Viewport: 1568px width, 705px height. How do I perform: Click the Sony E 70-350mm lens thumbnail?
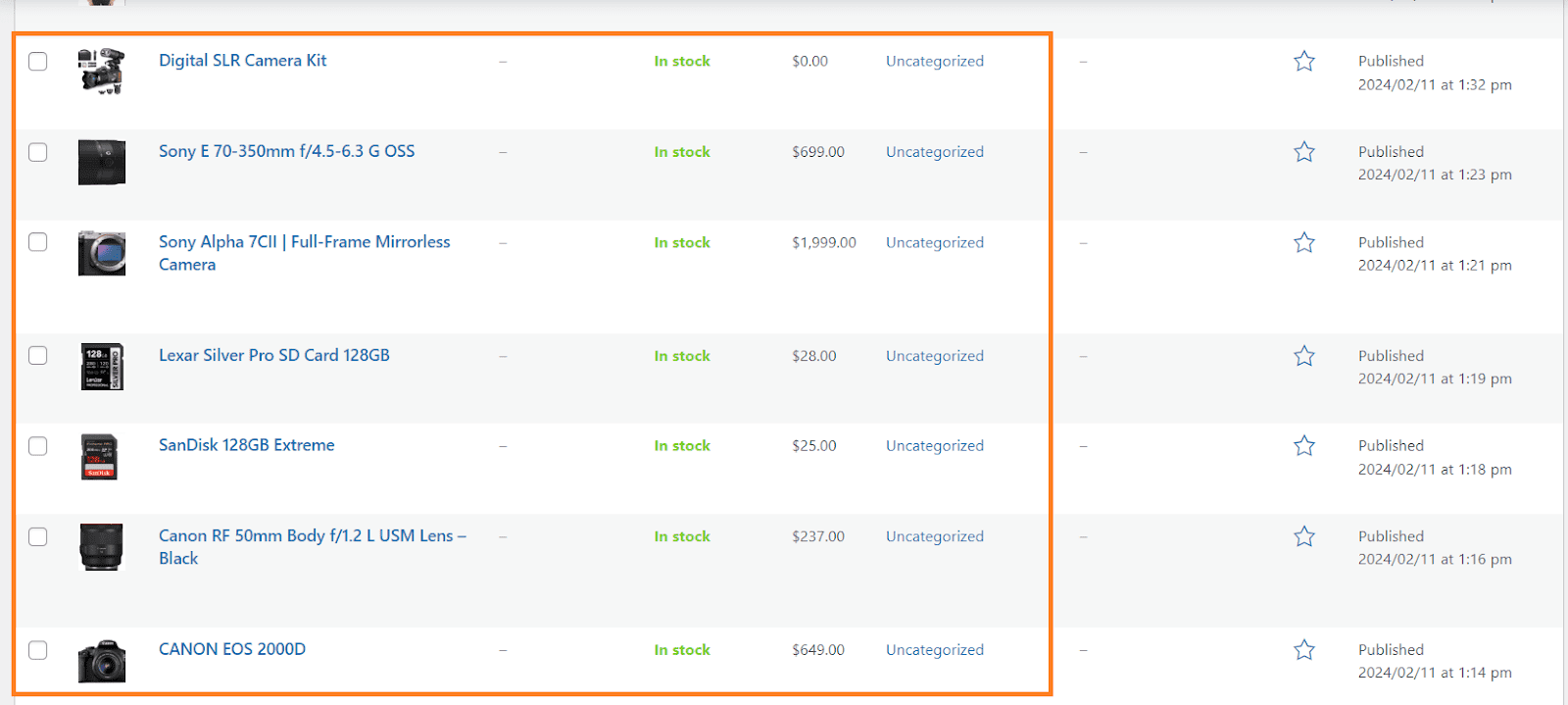[x=102, y=162]
